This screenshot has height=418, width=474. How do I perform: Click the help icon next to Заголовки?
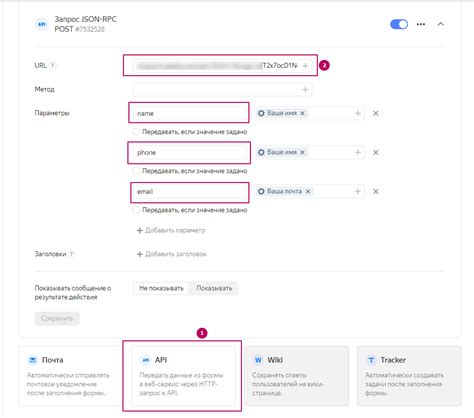click(x=71, y=254)
